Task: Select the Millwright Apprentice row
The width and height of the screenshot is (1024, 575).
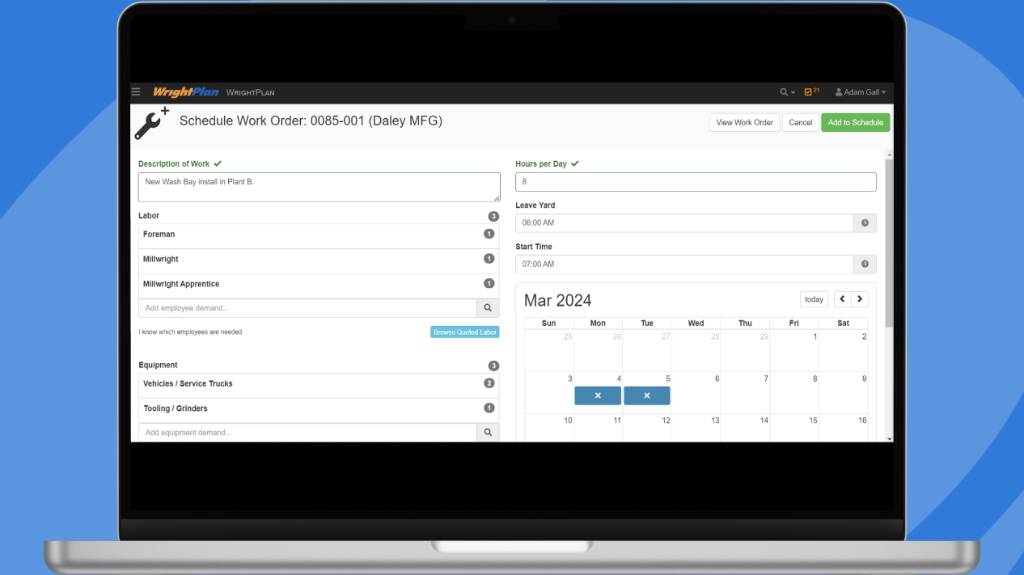Action: [319, 284]
